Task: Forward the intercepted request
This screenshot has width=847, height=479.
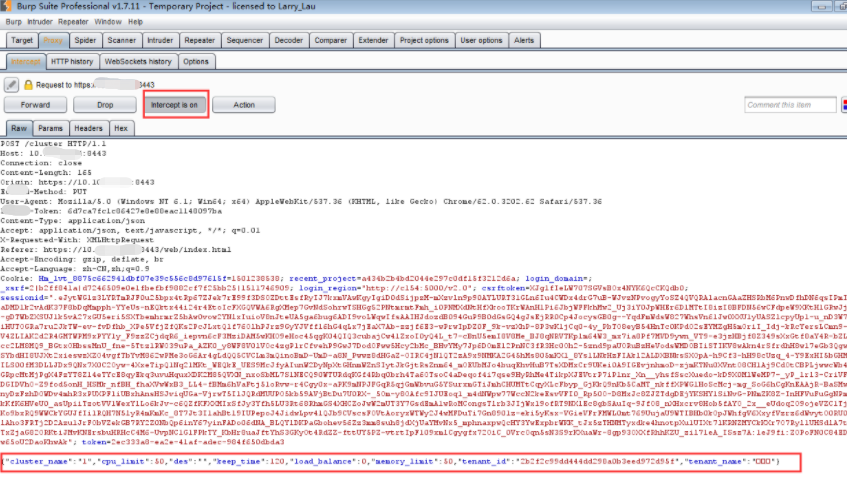Action: click(36, 105)
